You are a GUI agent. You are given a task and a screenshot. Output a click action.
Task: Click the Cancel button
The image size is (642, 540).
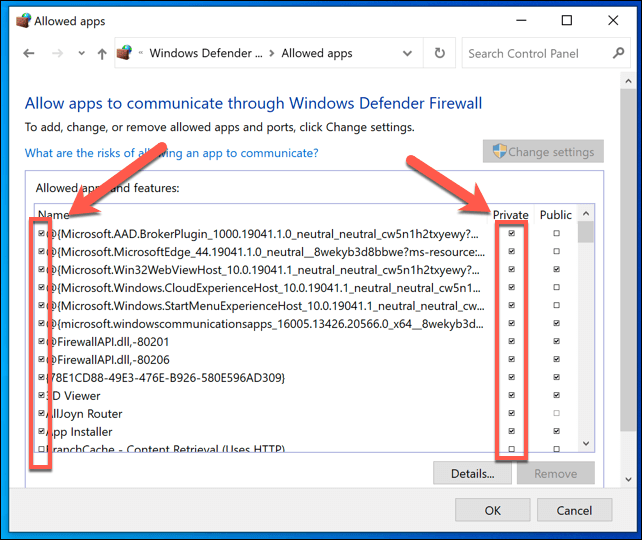[574, 510]
